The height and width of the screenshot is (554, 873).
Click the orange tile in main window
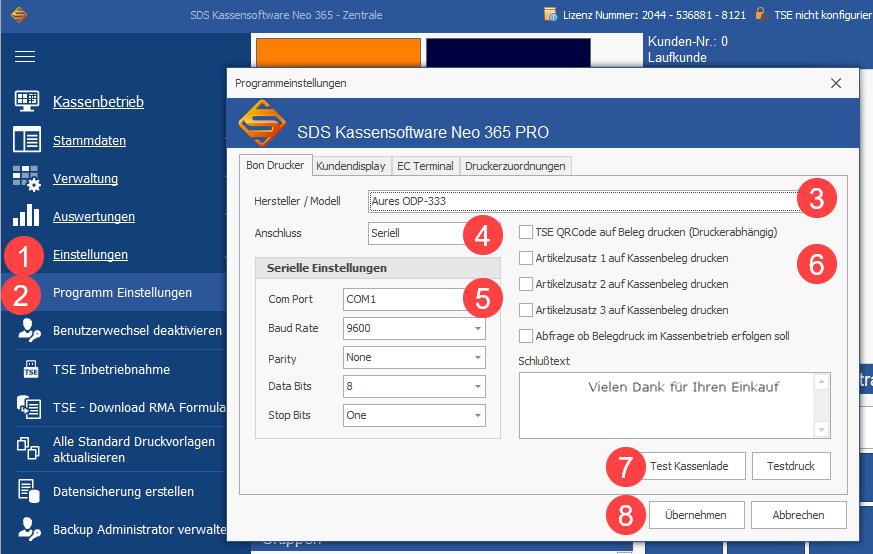pos(338,53)
